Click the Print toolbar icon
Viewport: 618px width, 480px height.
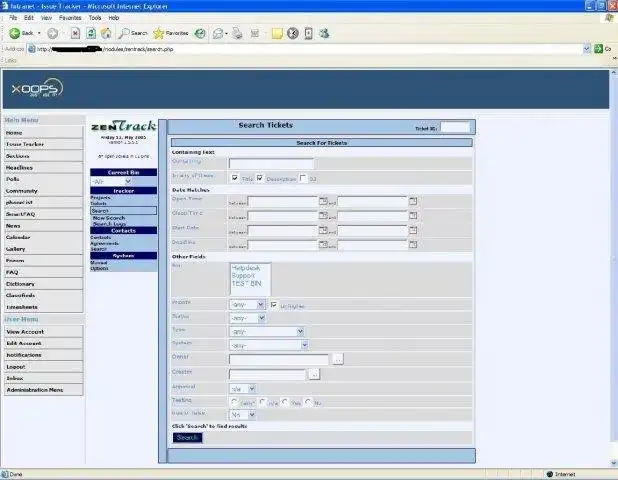tap(237, 33)
